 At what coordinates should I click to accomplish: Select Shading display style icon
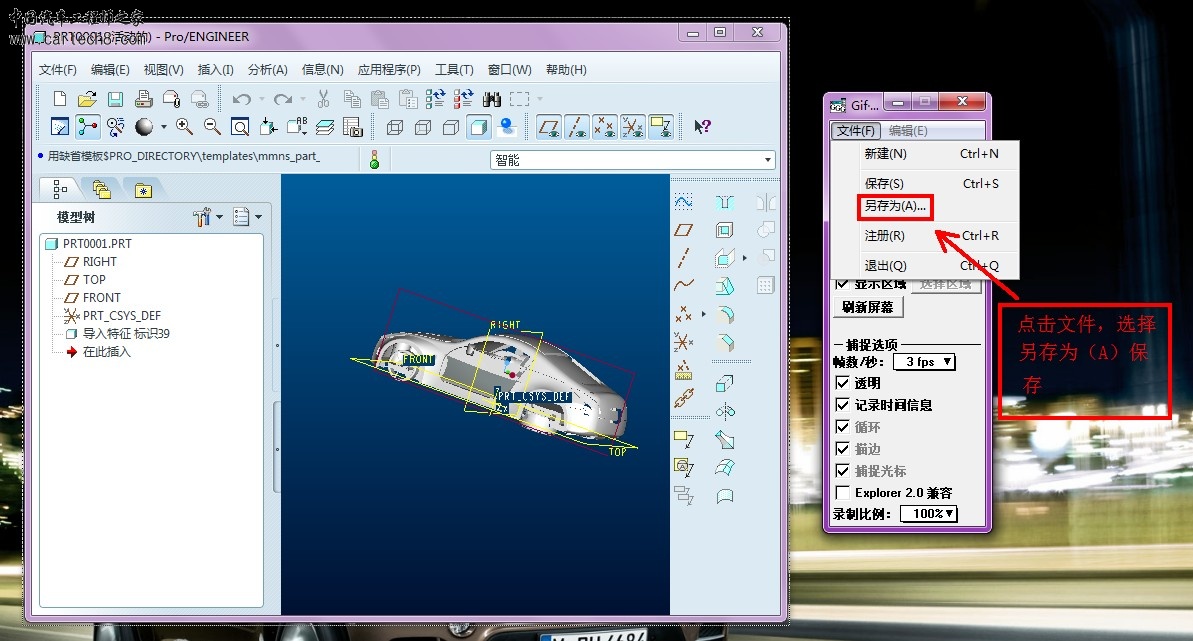click(479, 127)
